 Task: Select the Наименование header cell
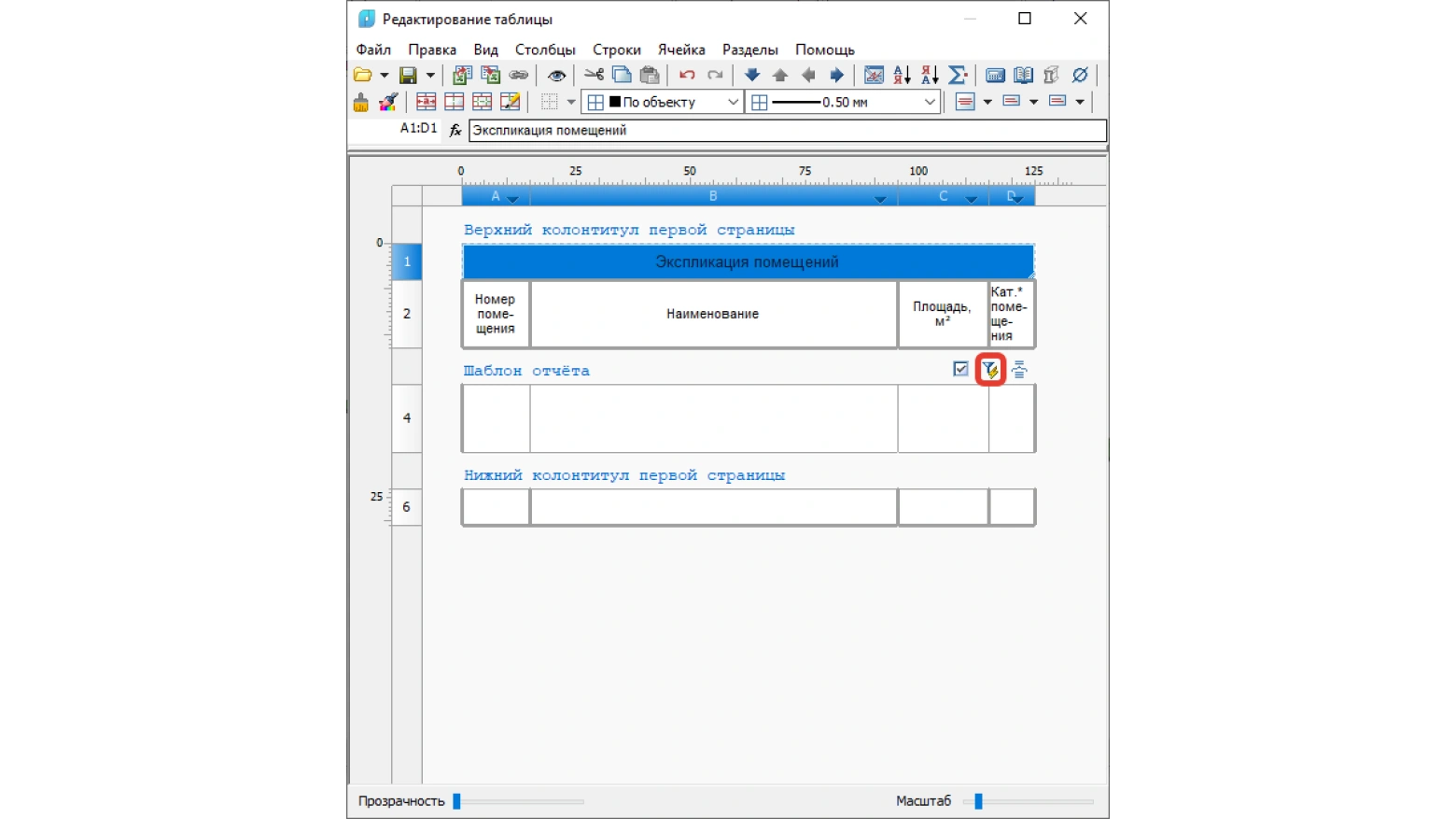713,314
